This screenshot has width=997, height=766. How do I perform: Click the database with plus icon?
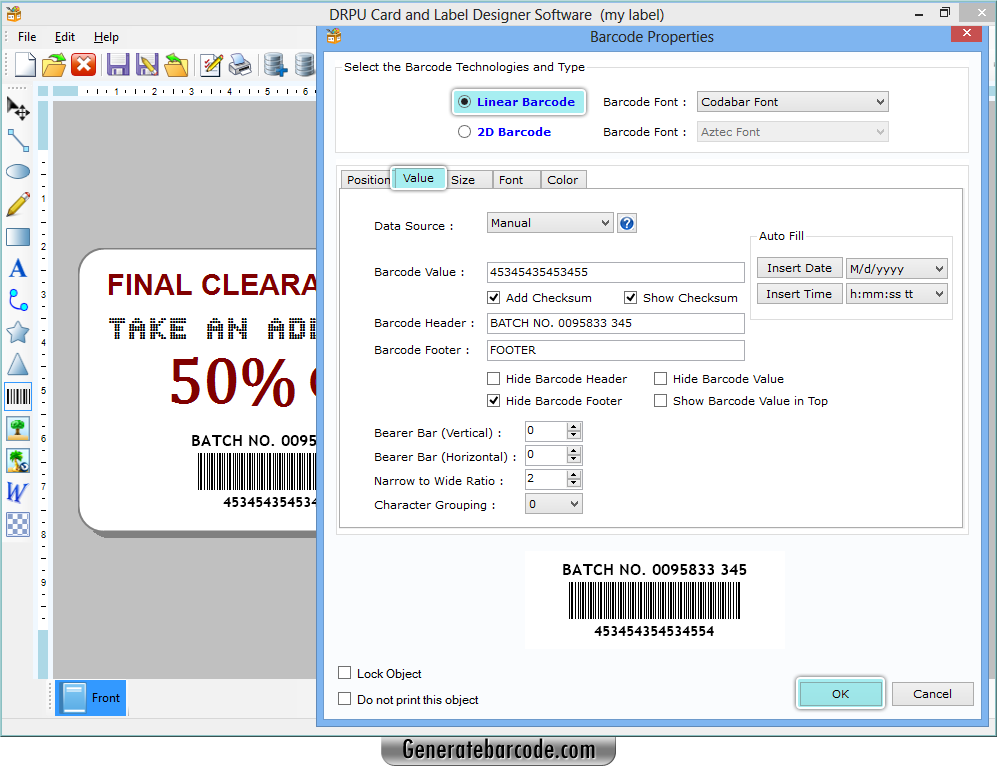tap(275, 65)
